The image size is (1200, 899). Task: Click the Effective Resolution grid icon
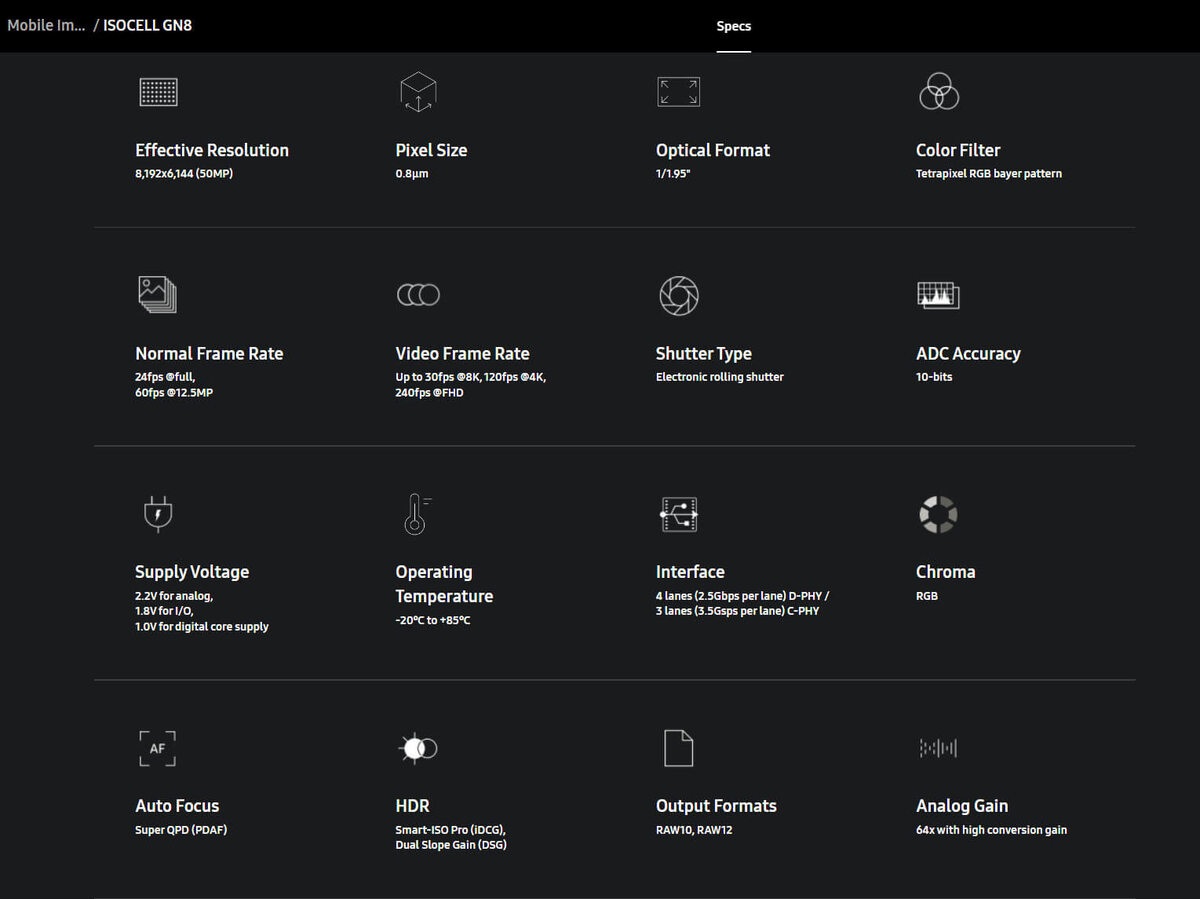point(158,92)
